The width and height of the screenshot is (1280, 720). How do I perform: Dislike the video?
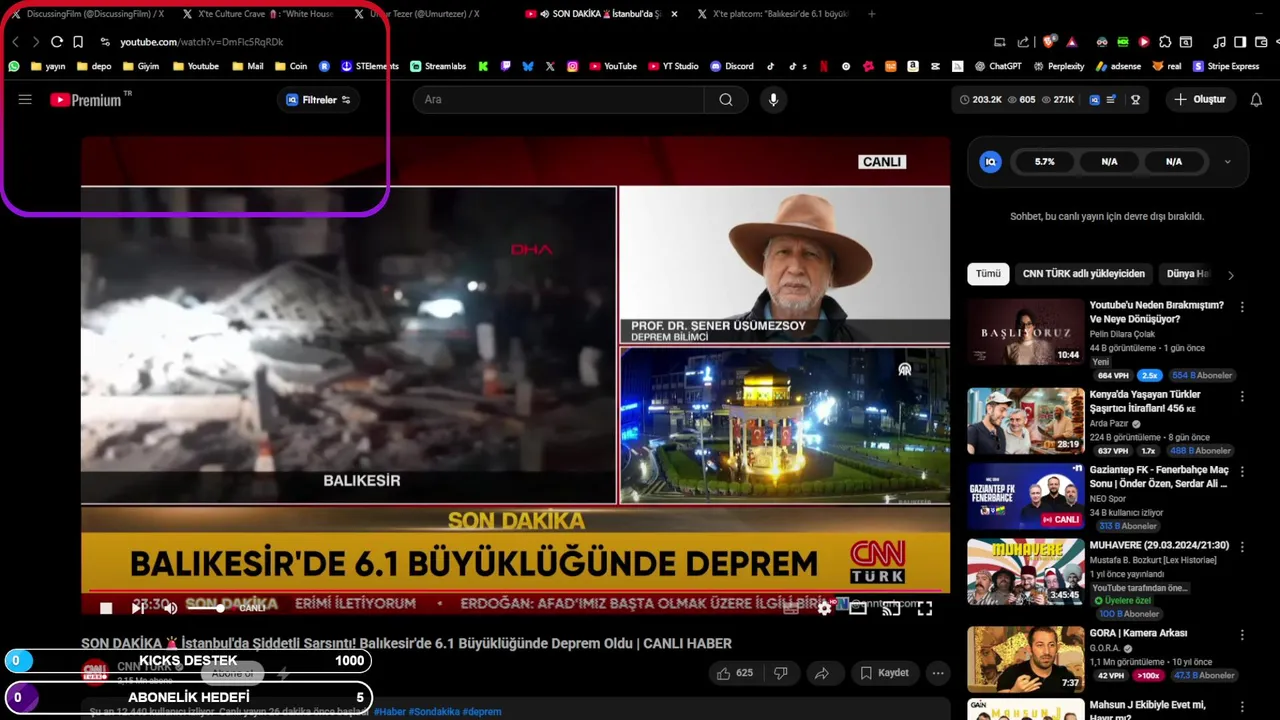click(781, 673)
